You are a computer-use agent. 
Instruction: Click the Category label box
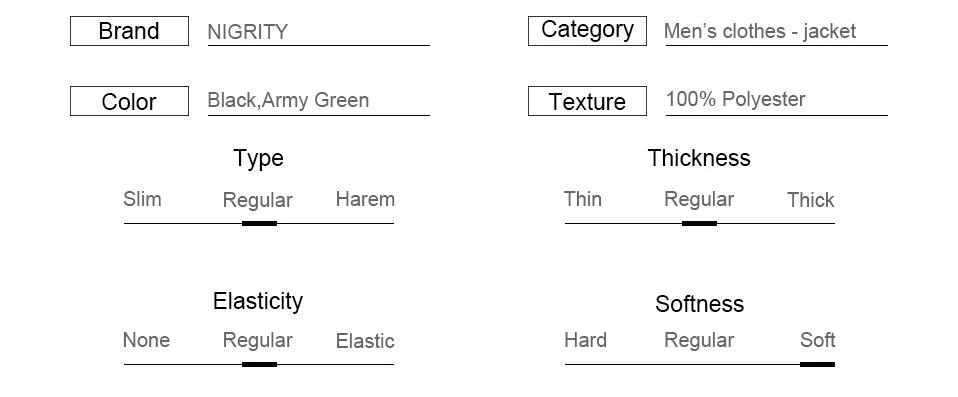(x=587, y=31)
